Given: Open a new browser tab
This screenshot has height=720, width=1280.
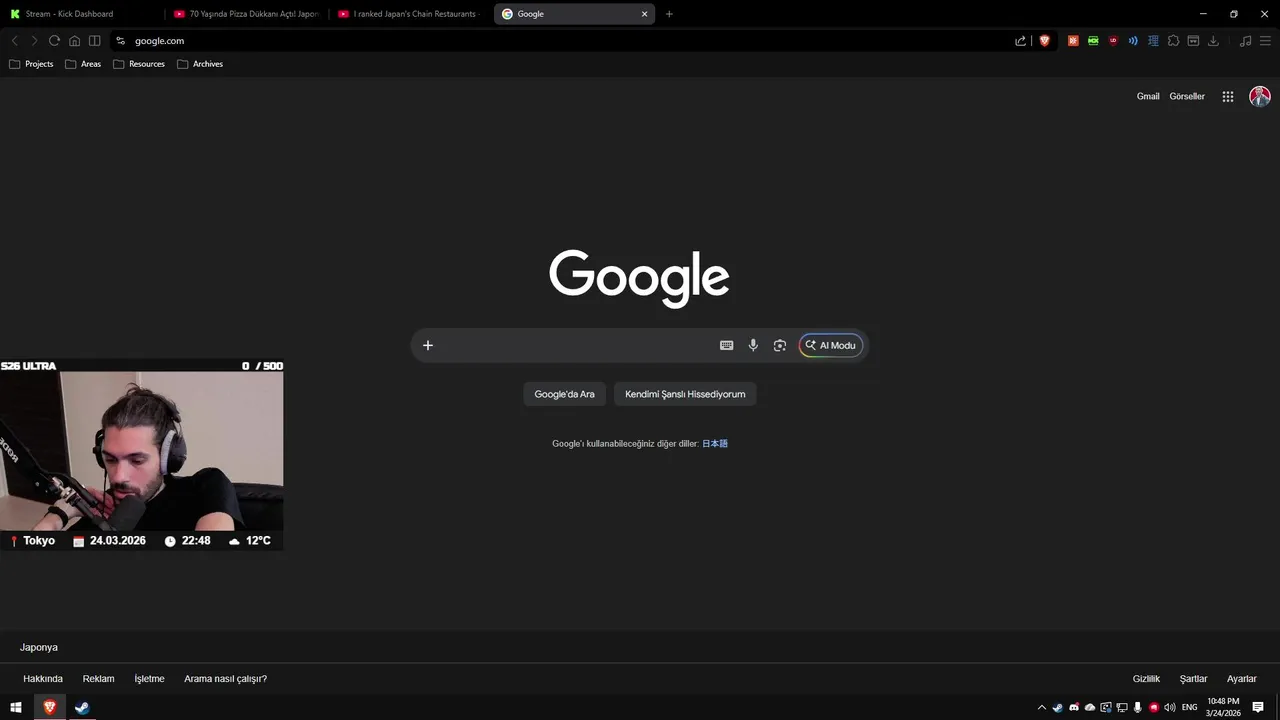Looking at the screenshot, I should pos(669,14).
